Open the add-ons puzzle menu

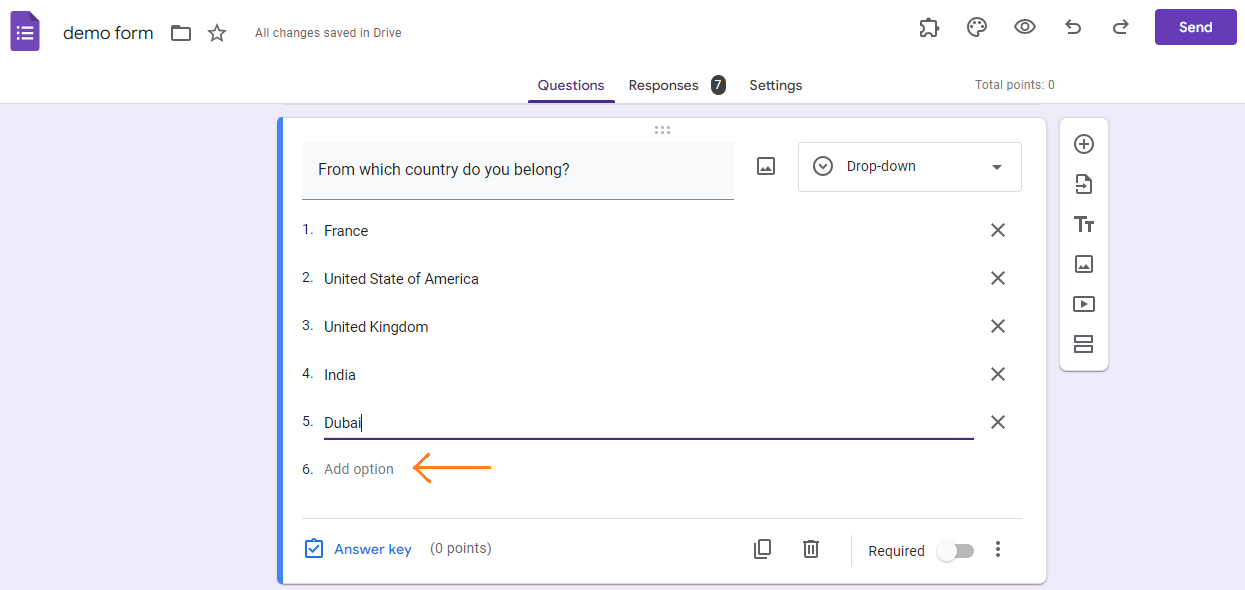[928, 27]
